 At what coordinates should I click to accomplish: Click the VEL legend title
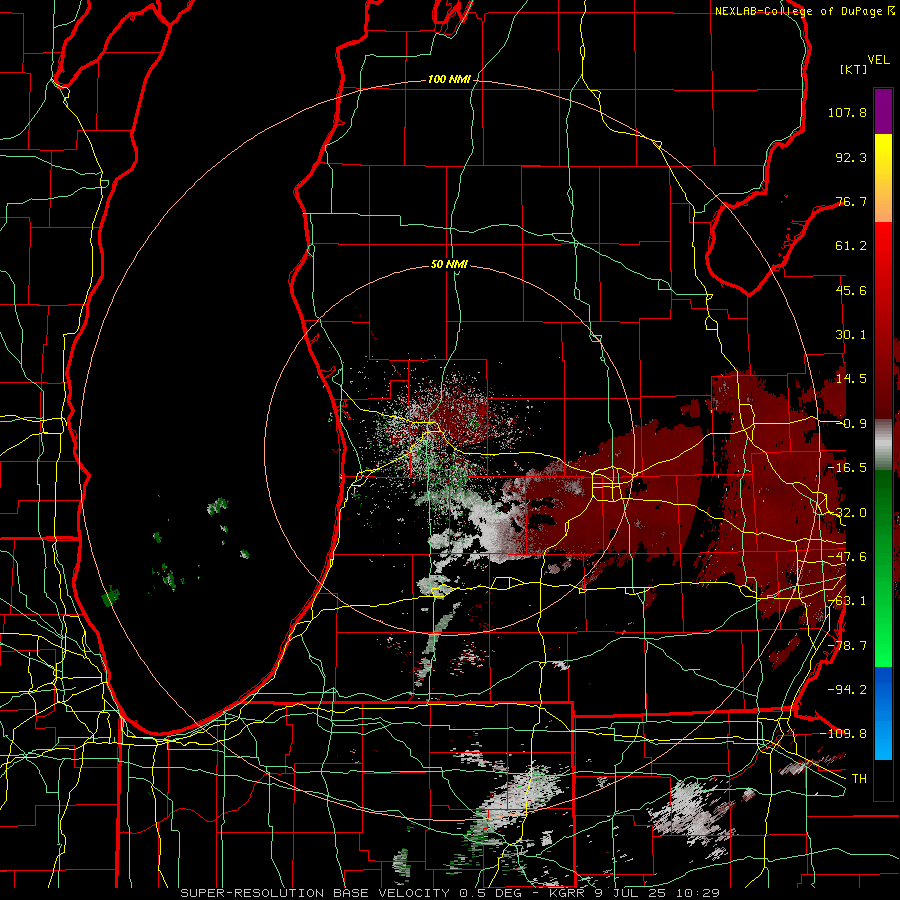coord(879,60)
